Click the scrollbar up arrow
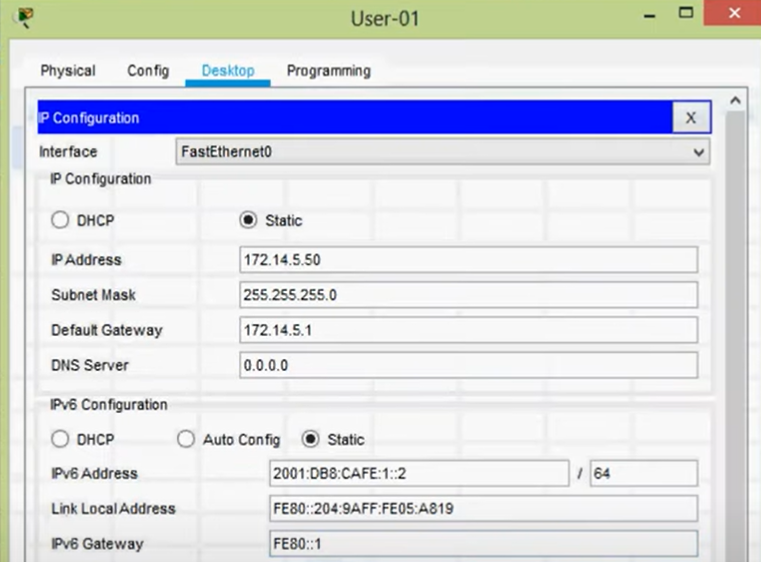The width and height of the screenshot is (761, 562). (735, 100)
